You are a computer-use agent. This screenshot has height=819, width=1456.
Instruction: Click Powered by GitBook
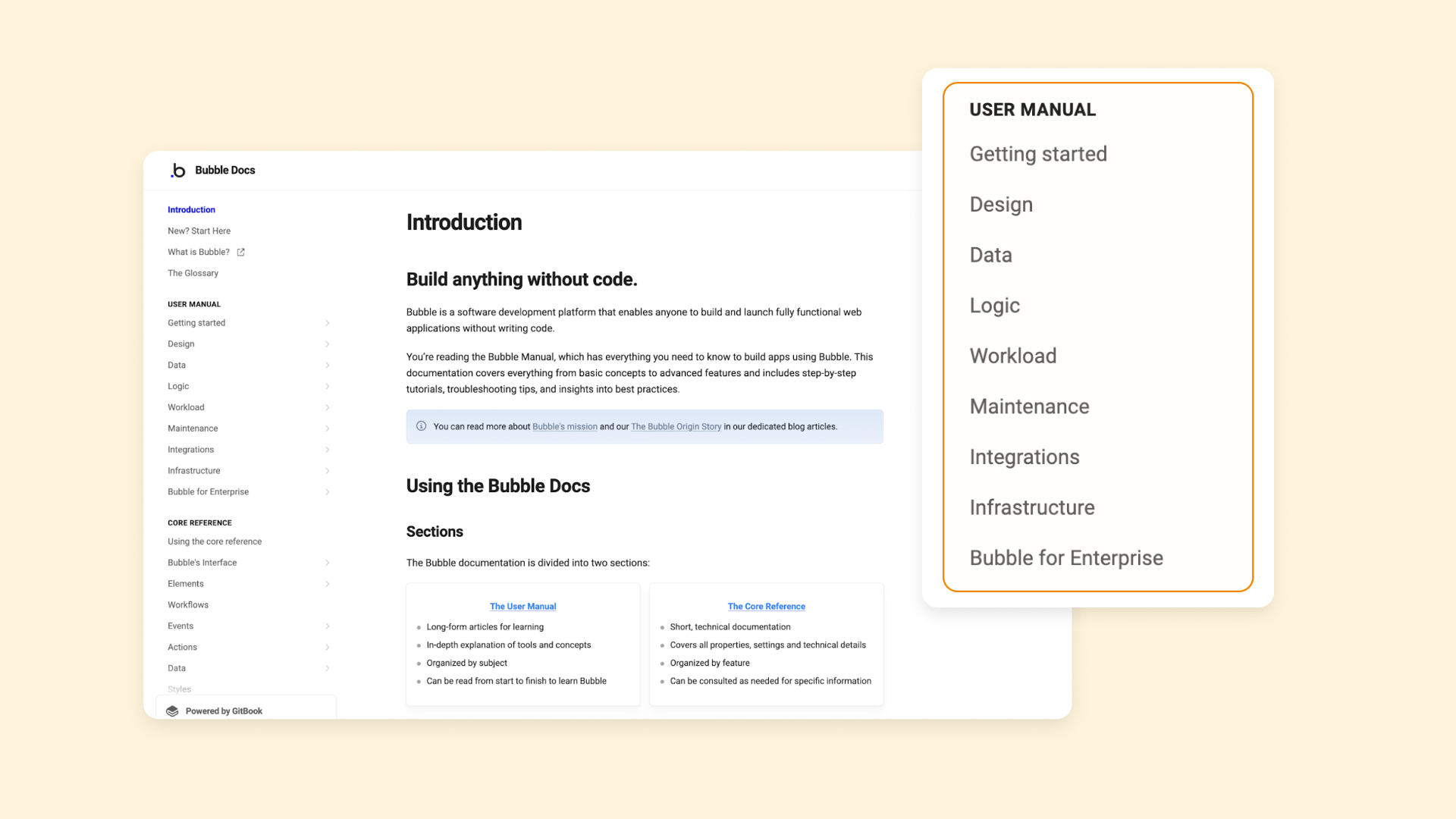tap(224, 711)
